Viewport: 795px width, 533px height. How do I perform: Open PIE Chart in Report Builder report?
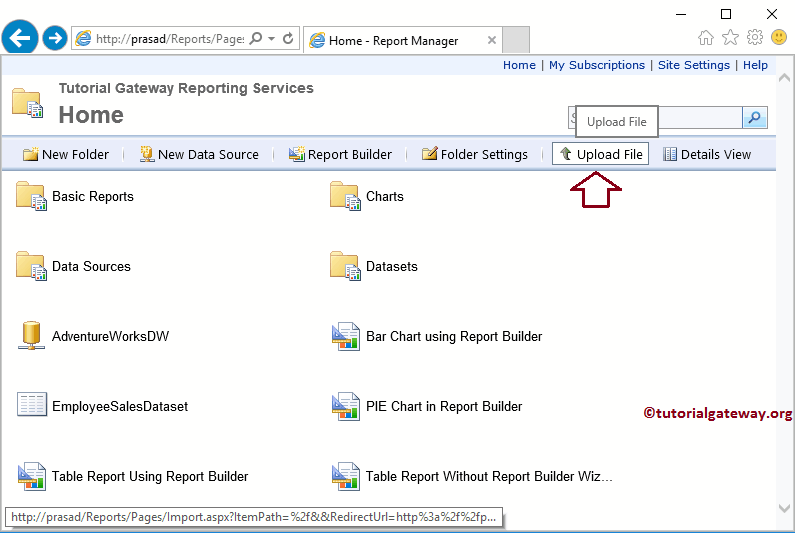pyautogui.click(x=444, y=406)
